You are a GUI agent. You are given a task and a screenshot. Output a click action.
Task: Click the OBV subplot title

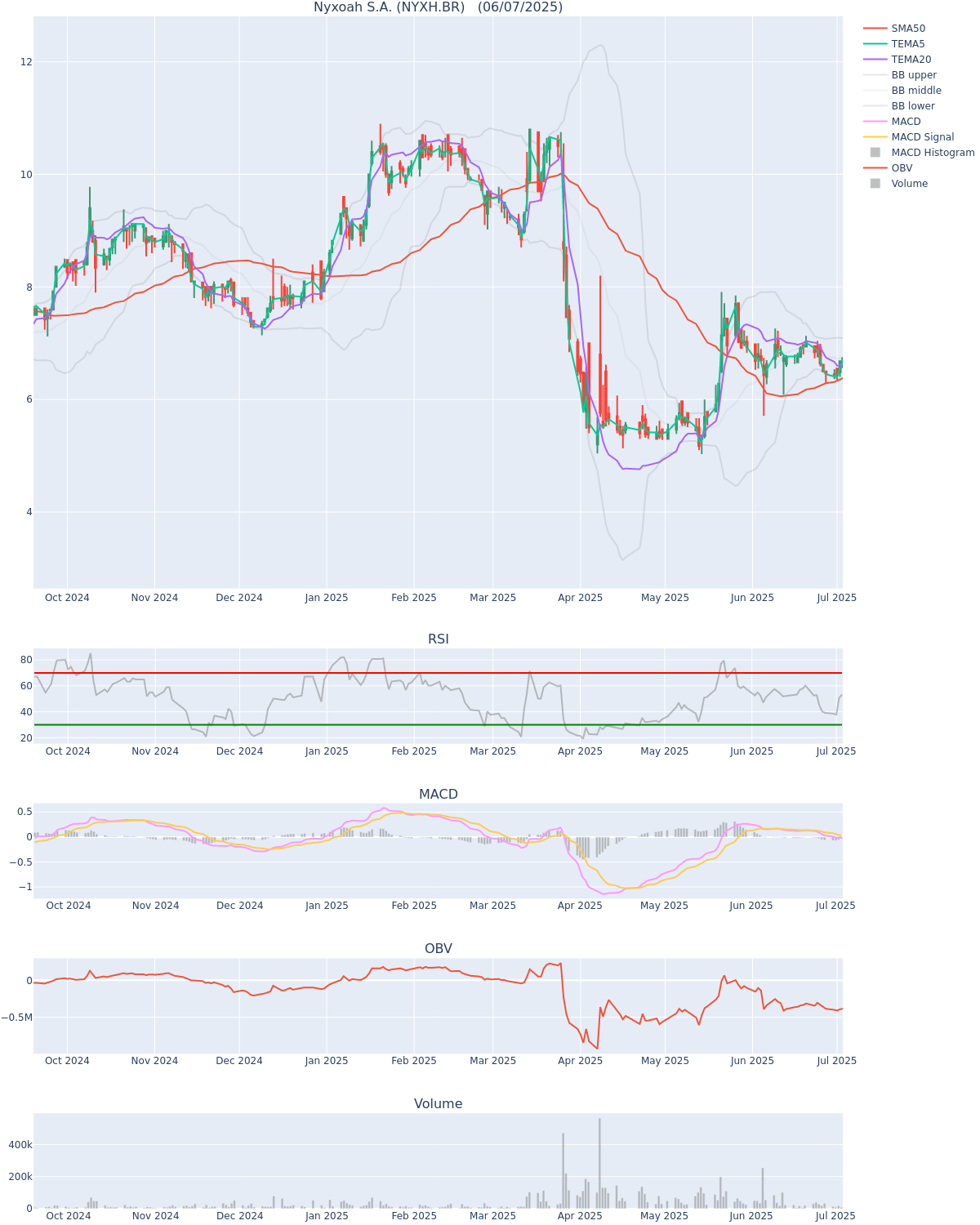439,949
